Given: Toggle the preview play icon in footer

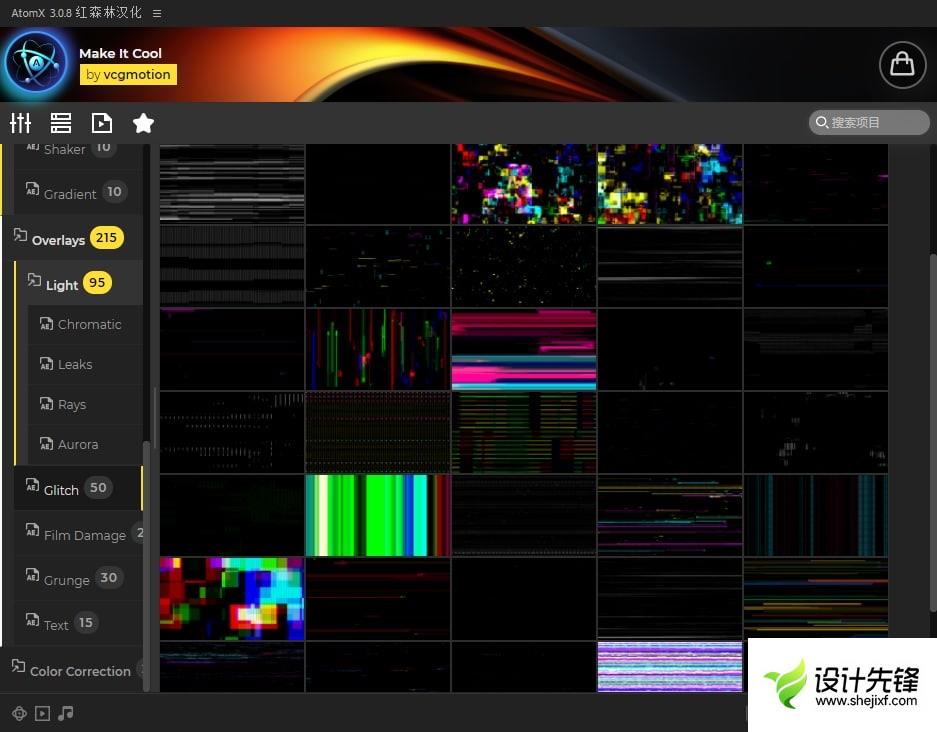Looking at the screenshot, I should [42, 713].
